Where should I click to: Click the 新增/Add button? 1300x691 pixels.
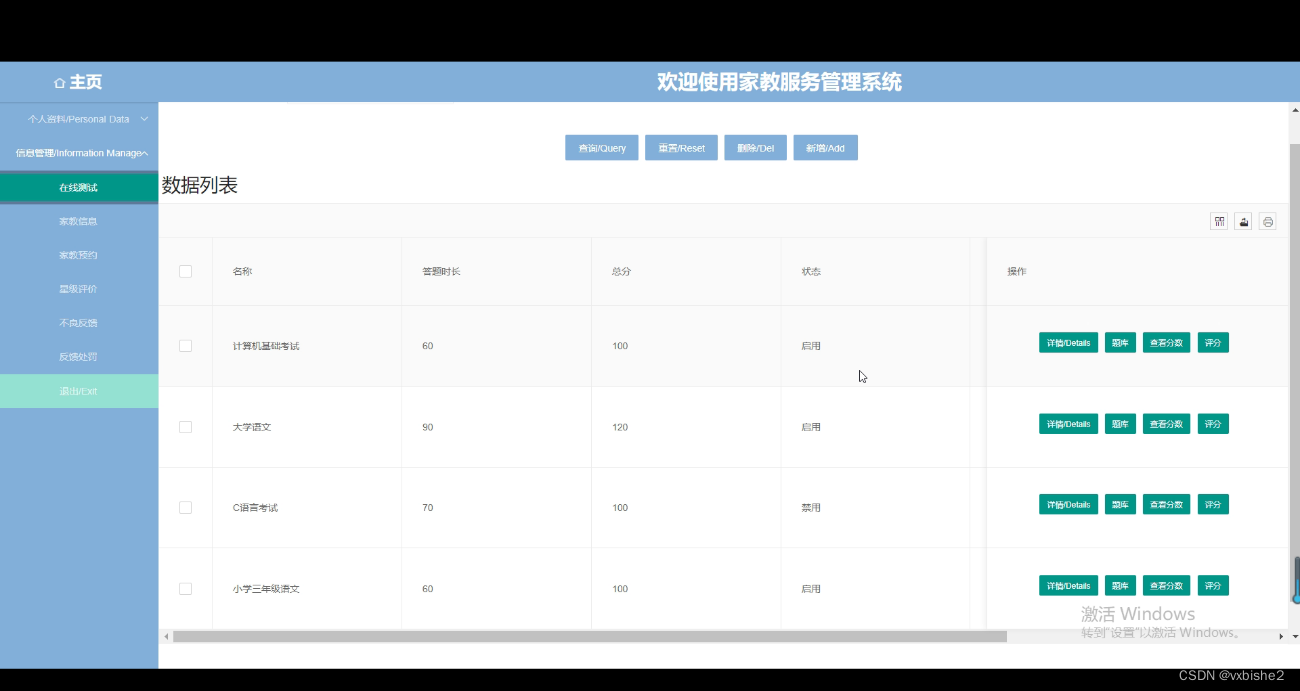826,148
